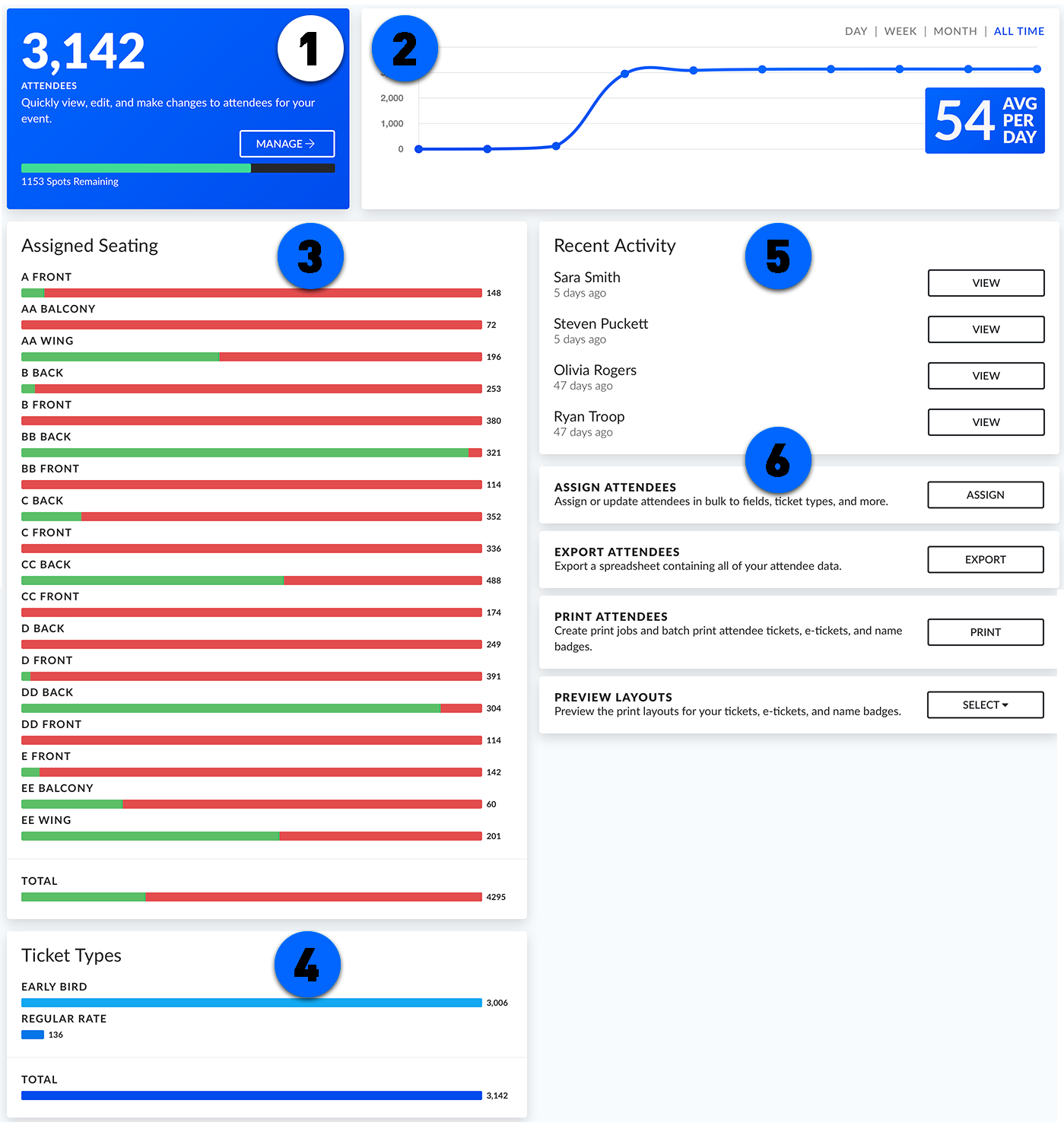Click the number 3 callout badge

click(310, 256)
